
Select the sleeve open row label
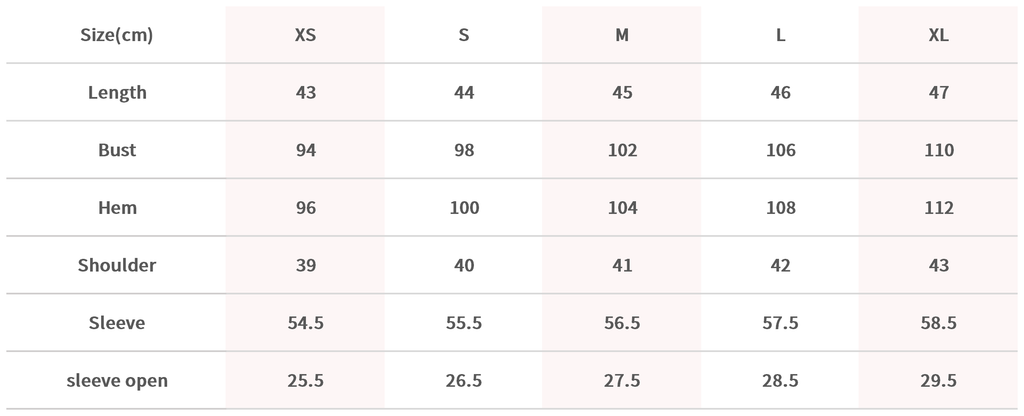tap(117, 381)
